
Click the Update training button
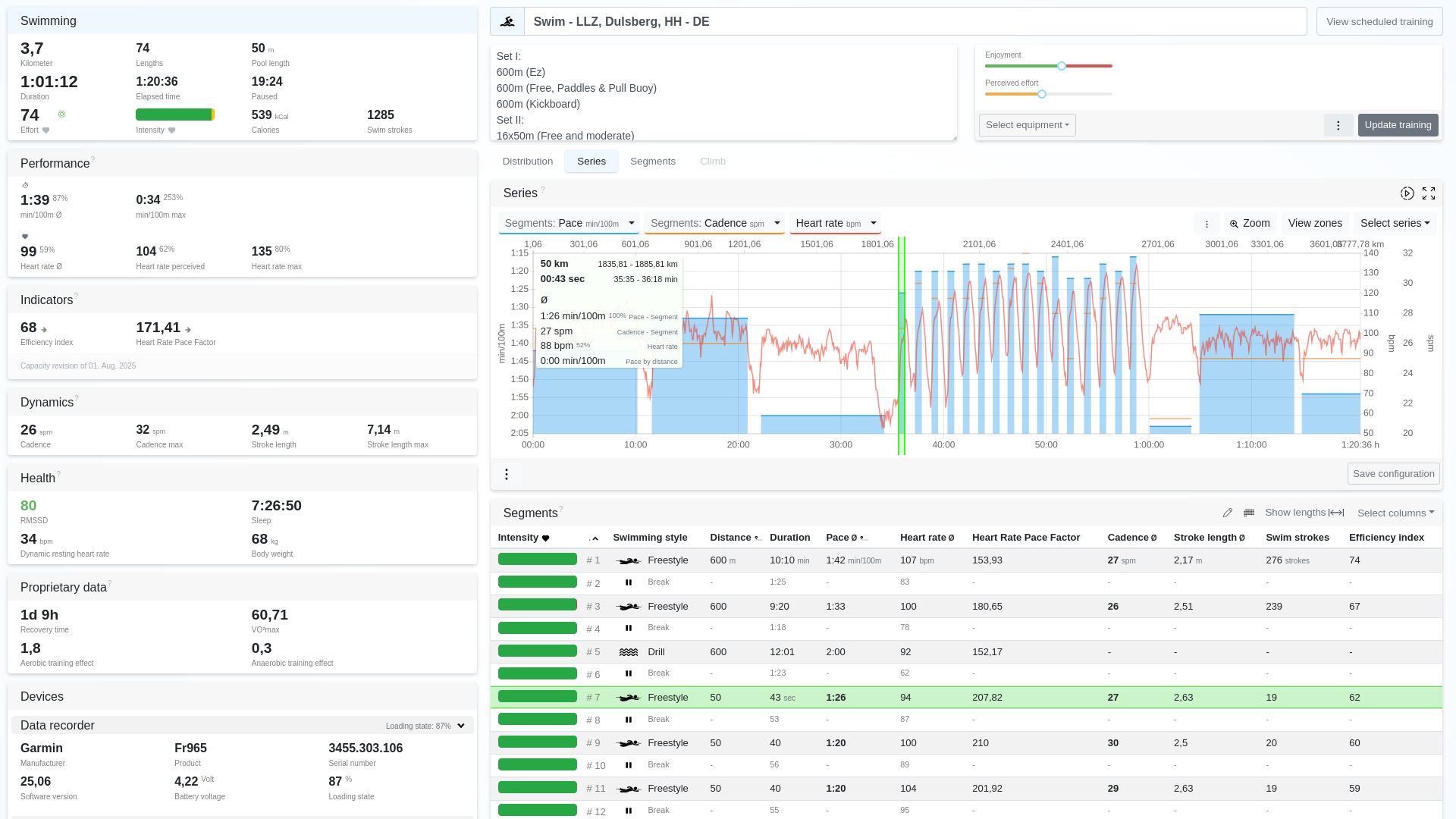pos(1398,125)
